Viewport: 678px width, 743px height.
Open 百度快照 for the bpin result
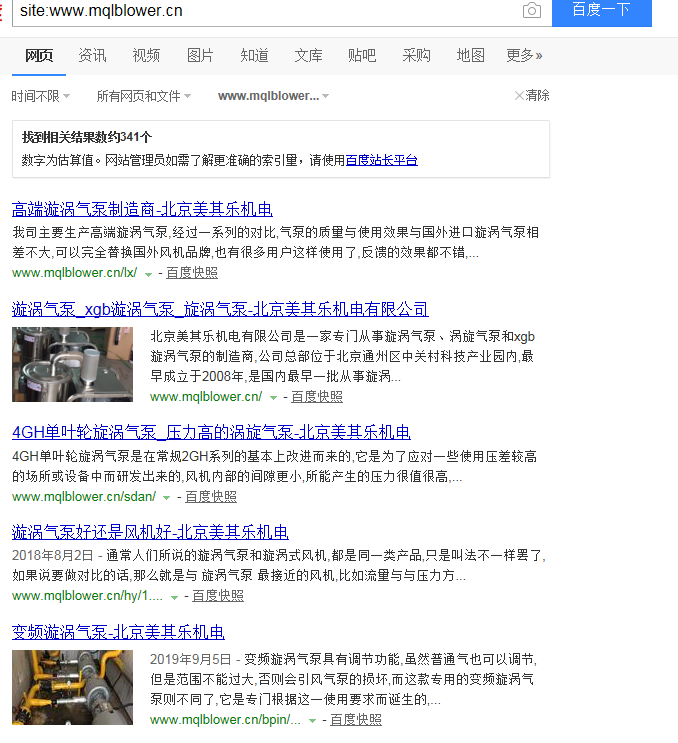pos(356,720)
